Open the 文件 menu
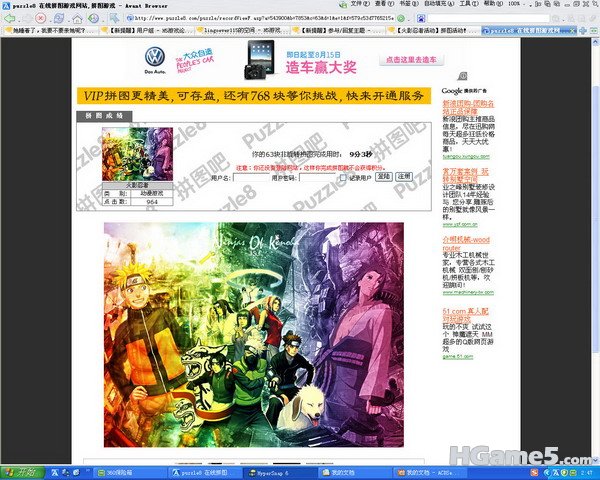Viewport: 600px width, 480px height. coord(360,3)
